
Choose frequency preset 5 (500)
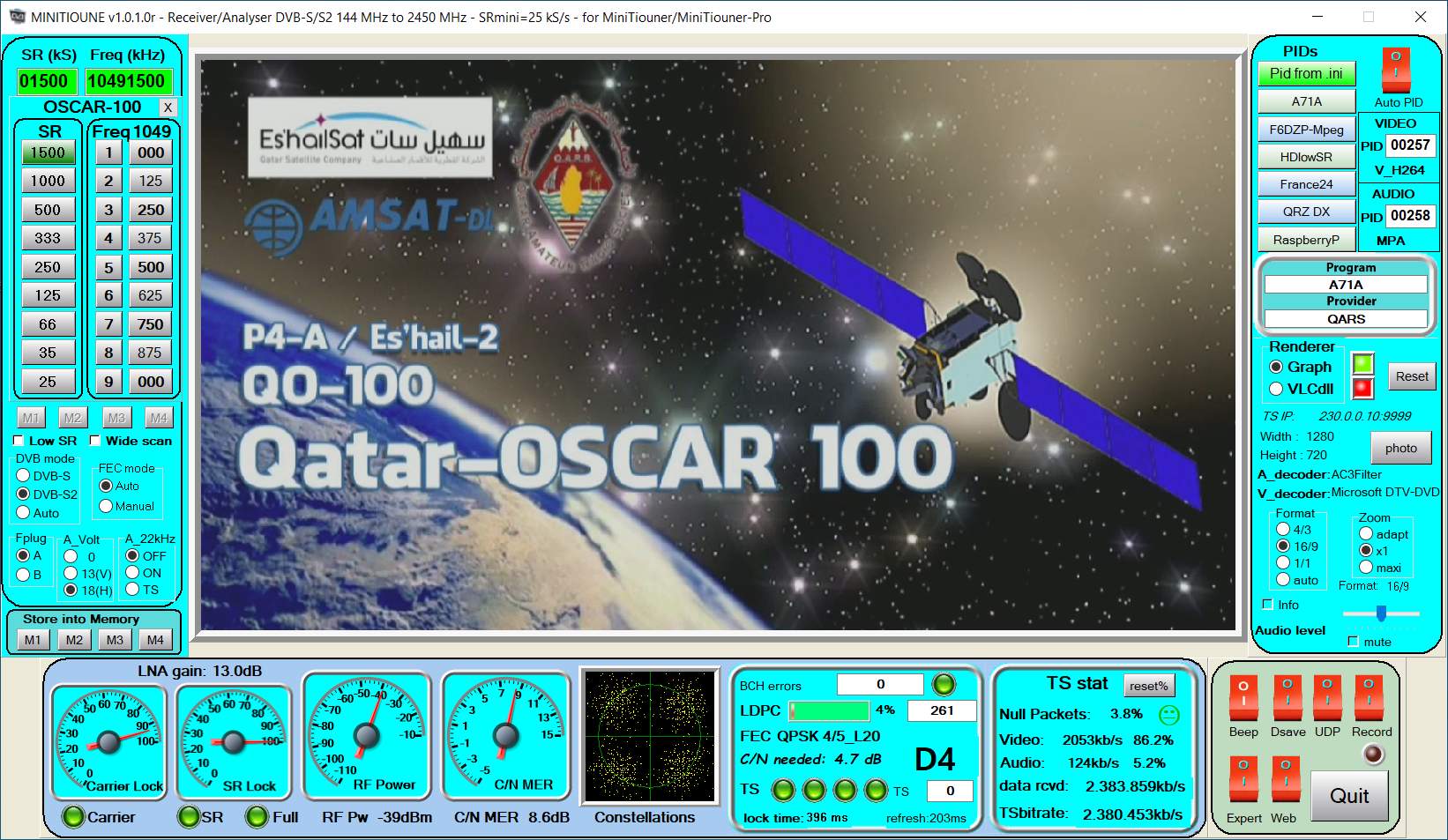[x=108, y=267]
